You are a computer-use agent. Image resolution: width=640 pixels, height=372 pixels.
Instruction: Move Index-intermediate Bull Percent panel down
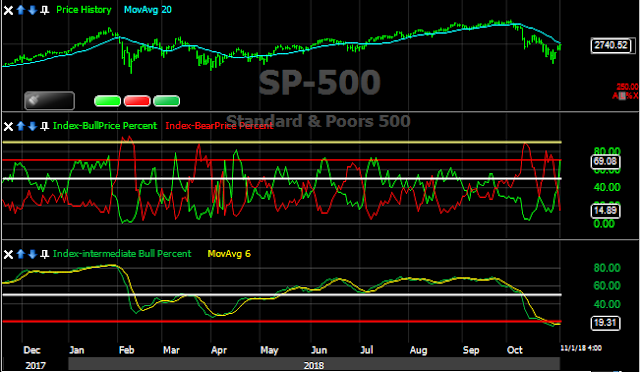32,254
